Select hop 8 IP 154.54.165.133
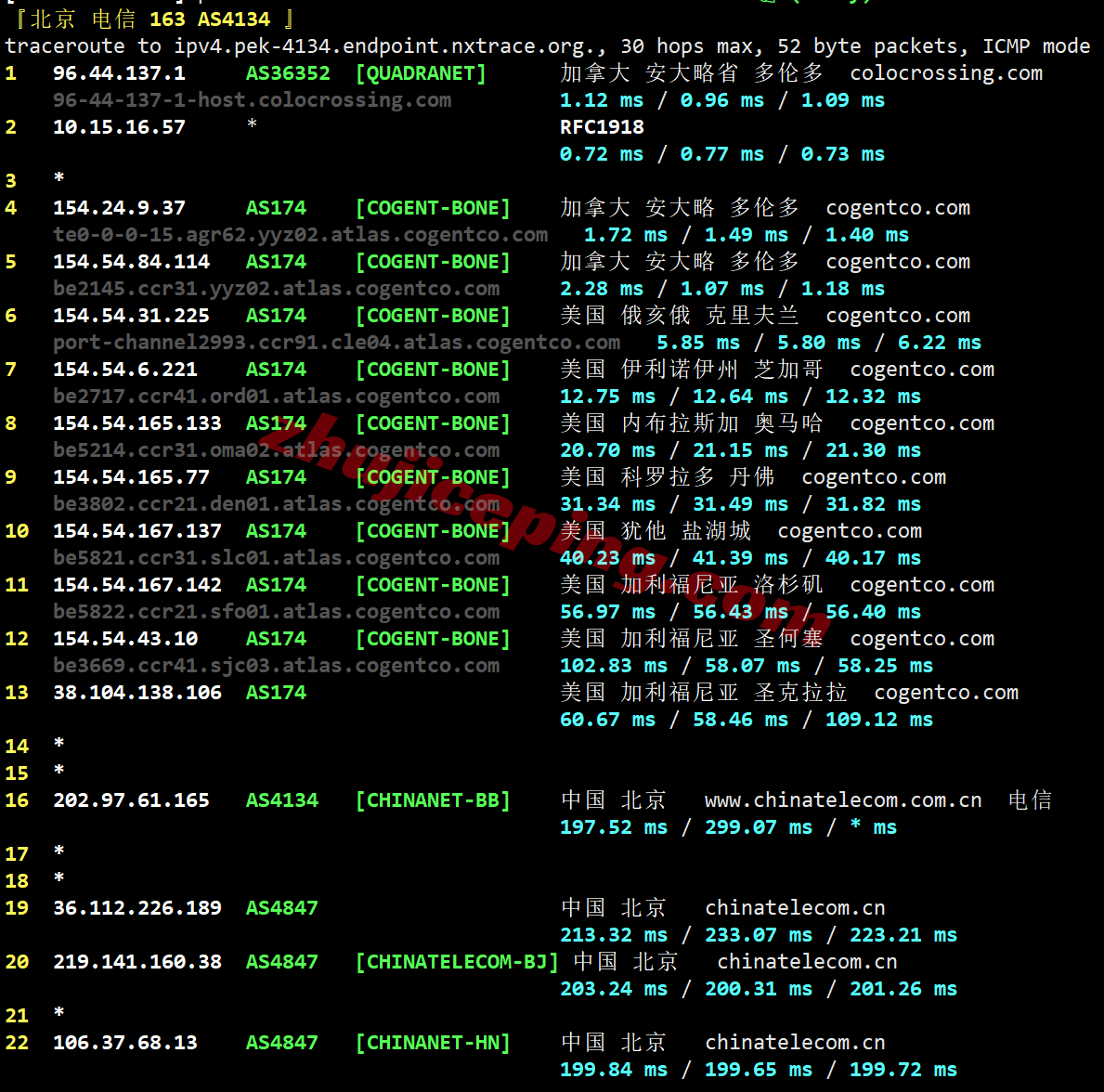The image size is (1104, 1092). pyautogui.click(x=137, y=423)
